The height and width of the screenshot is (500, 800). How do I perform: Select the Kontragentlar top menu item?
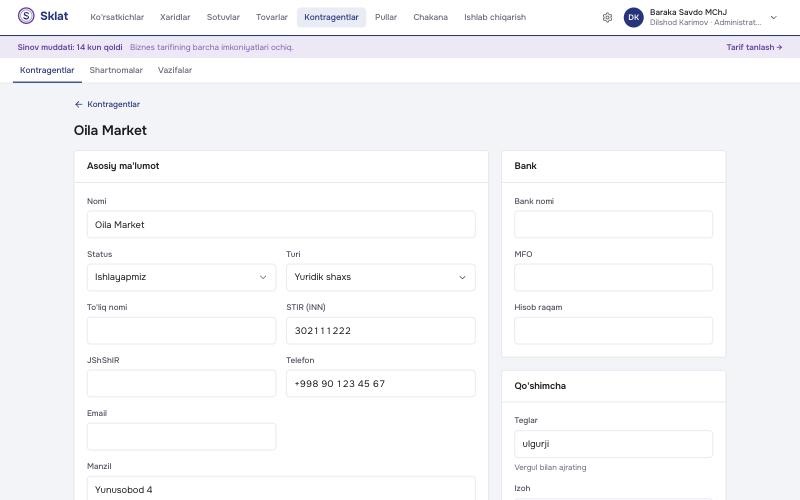pos(331,17)
